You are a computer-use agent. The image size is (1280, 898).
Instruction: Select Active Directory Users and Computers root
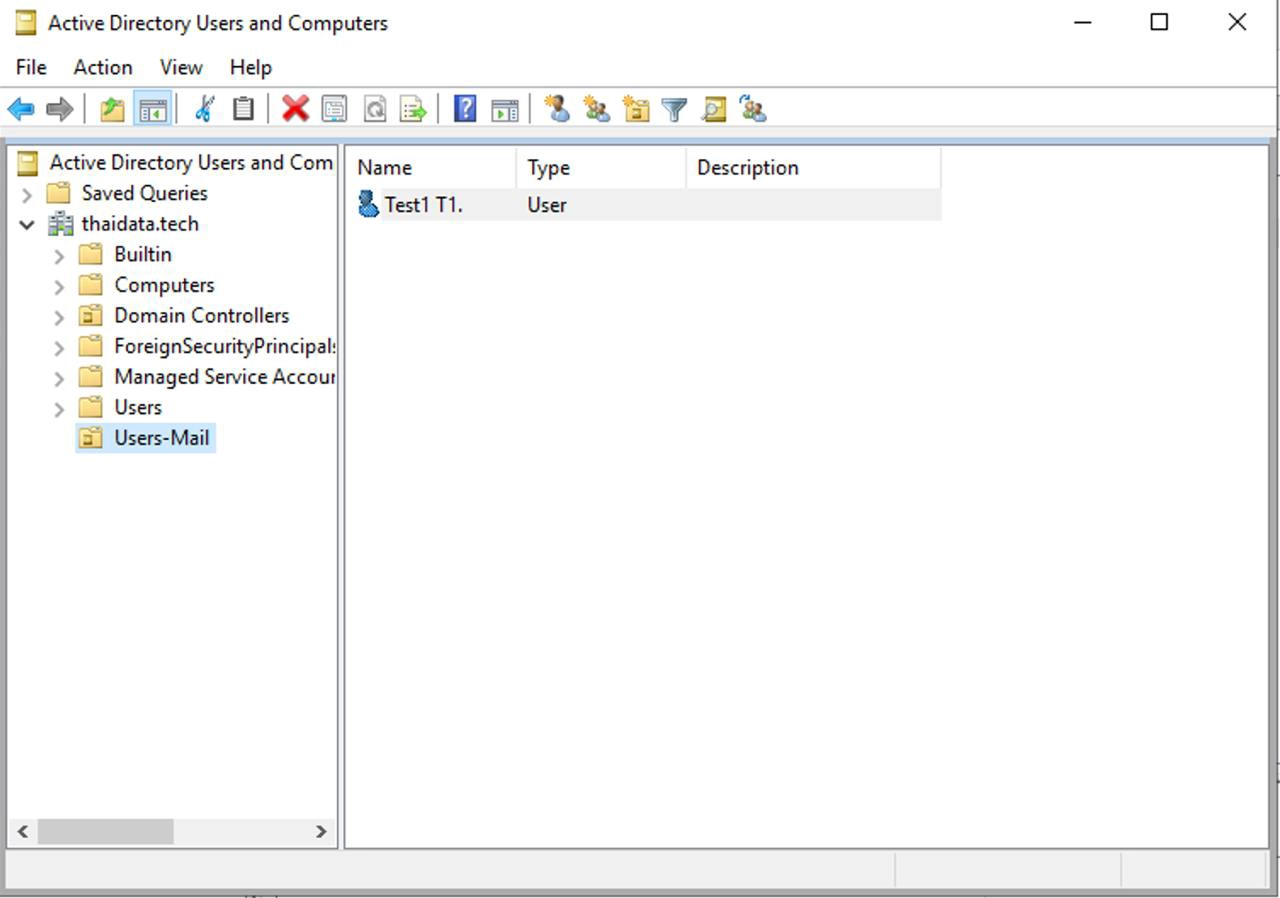pos(191,162)
